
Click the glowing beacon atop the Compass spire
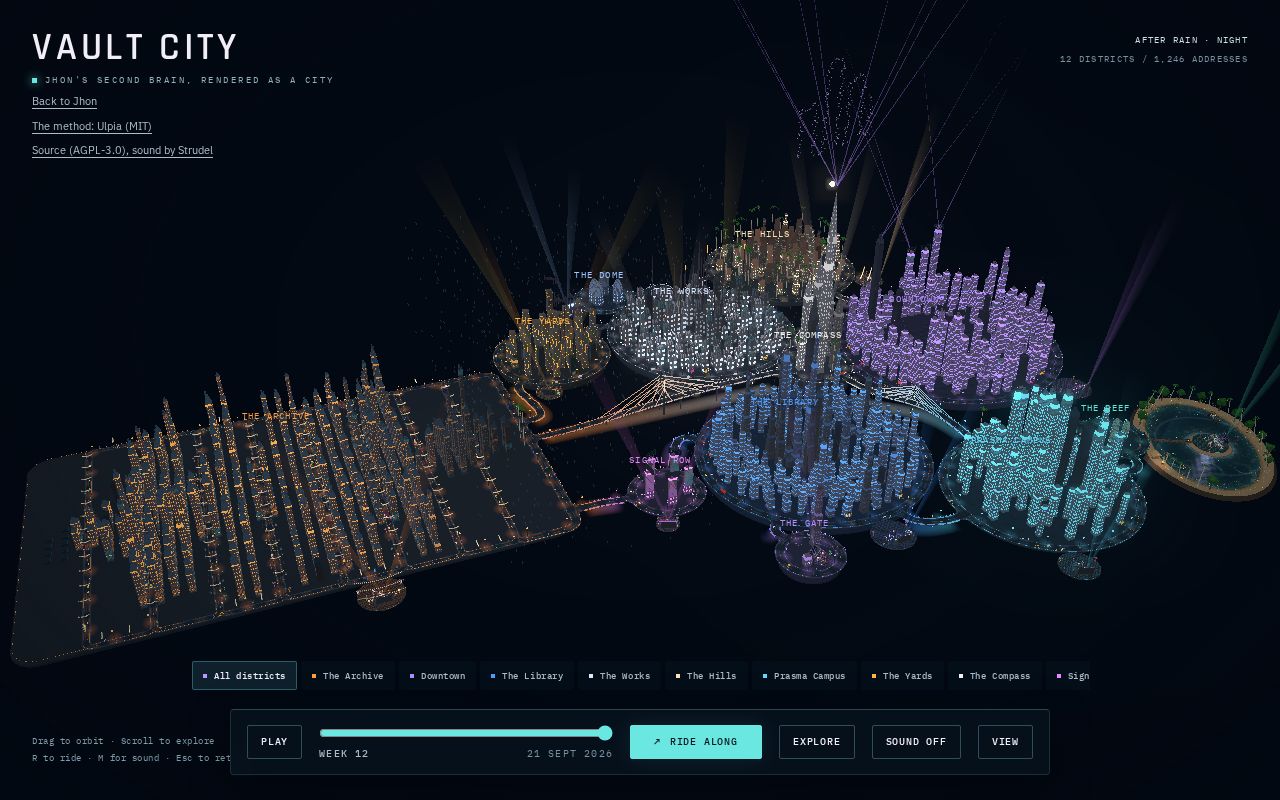pyautogui.click(x=832, y=184)
